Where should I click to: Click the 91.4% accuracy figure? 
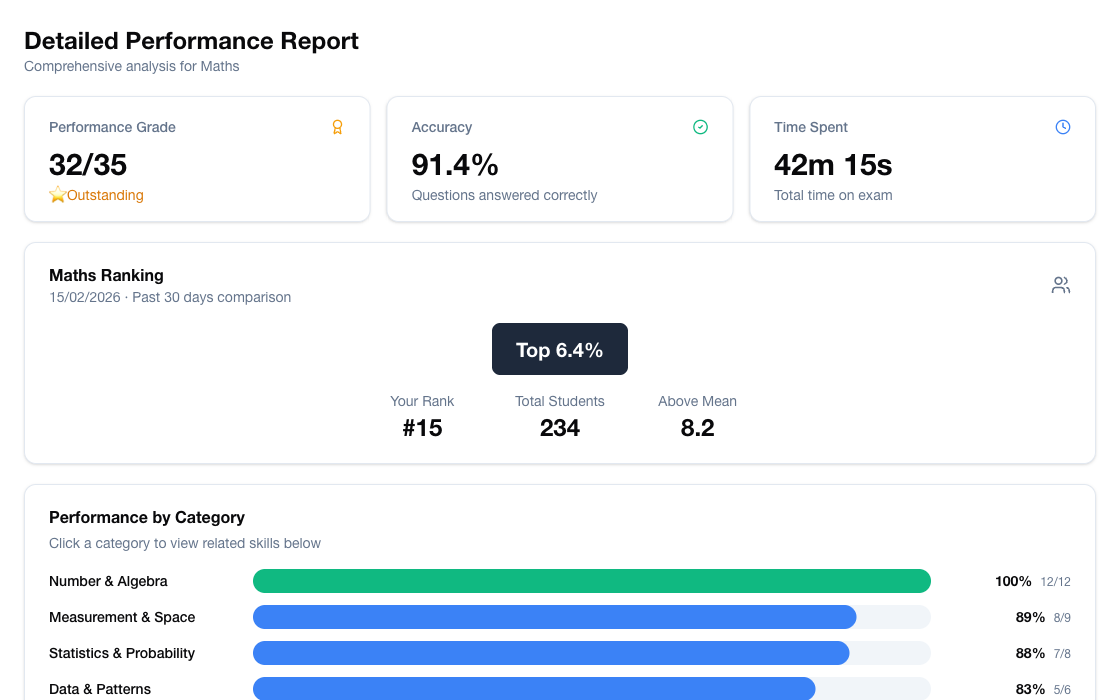click(456, 164)
